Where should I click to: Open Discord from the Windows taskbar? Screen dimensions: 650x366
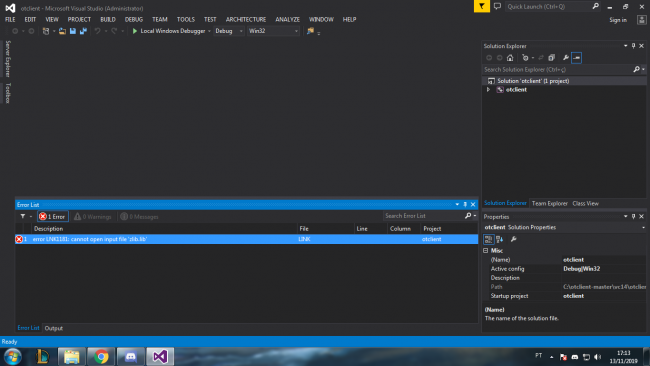tap(131, 356)
